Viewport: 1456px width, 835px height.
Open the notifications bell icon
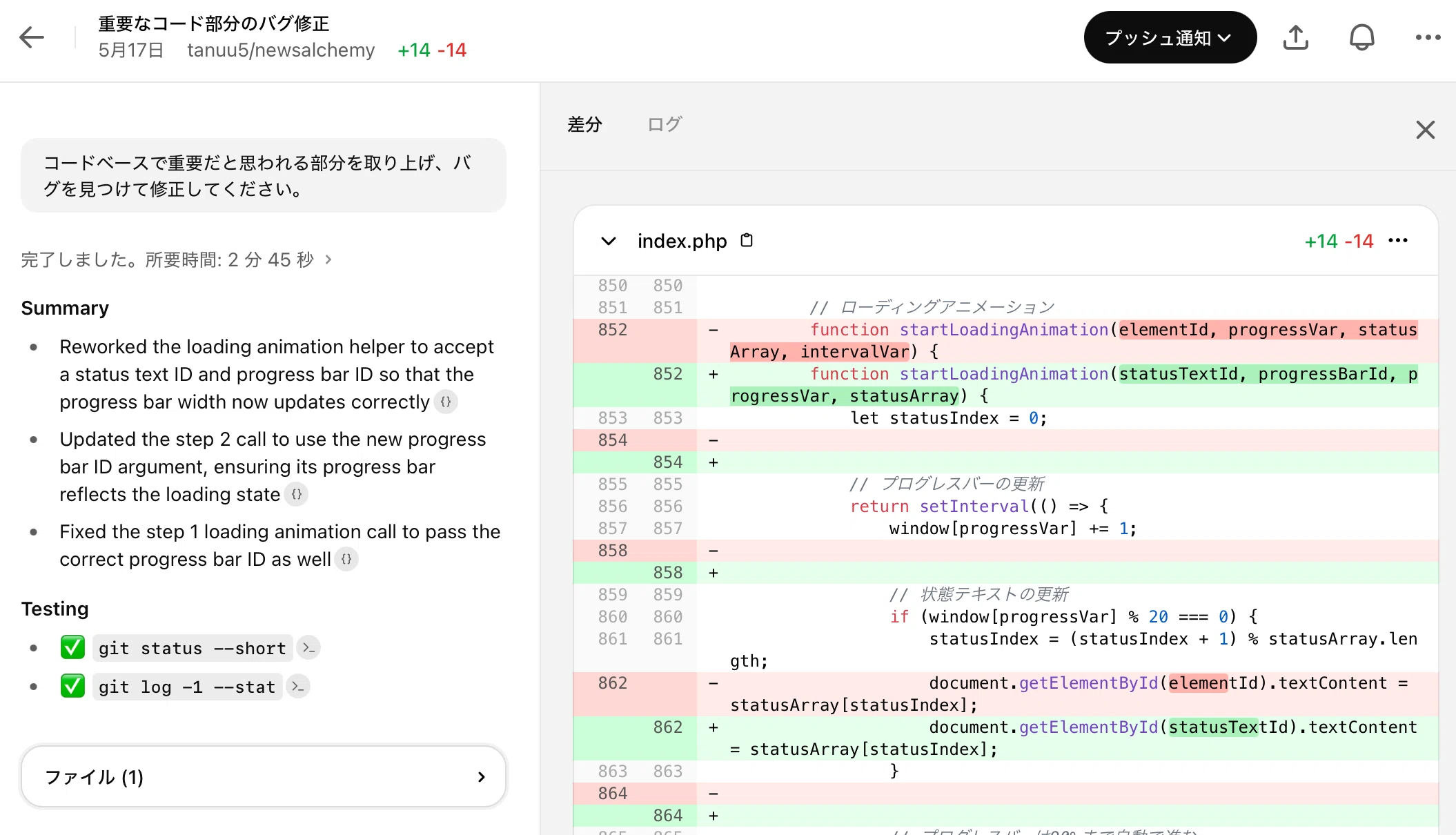click(1361, 37)
